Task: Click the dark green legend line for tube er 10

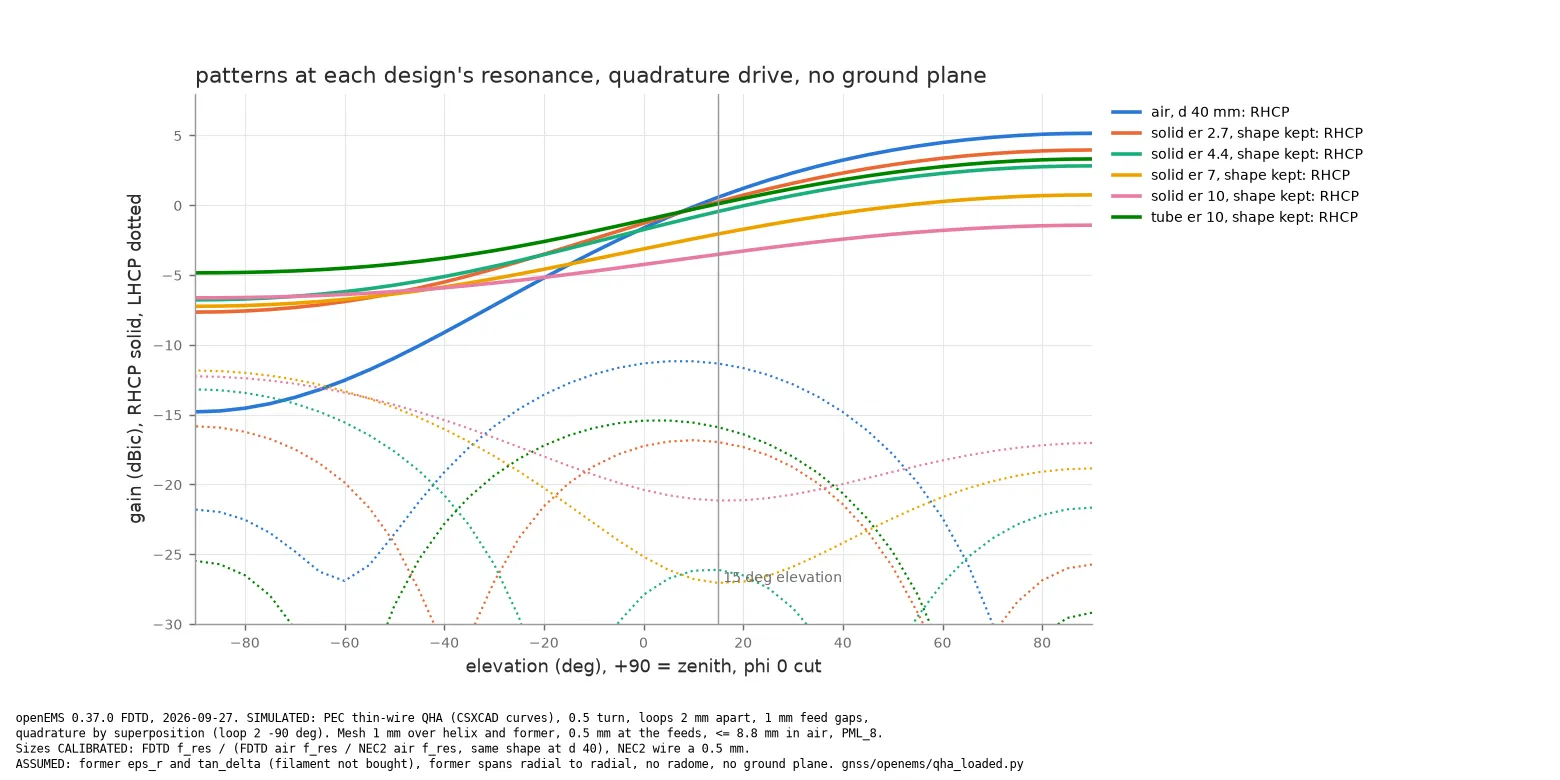Action: point(1126,217)
